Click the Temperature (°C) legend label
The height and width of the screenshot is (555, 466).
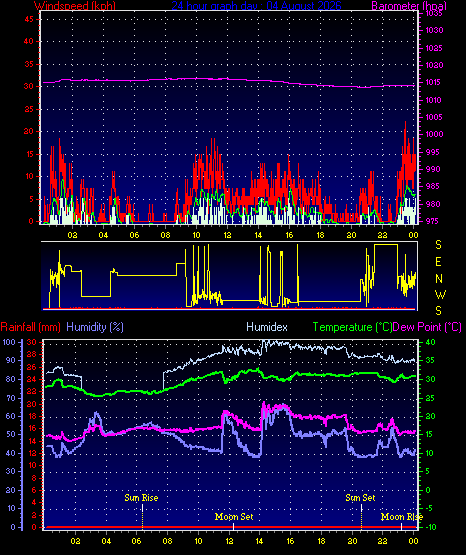(352, 327)
